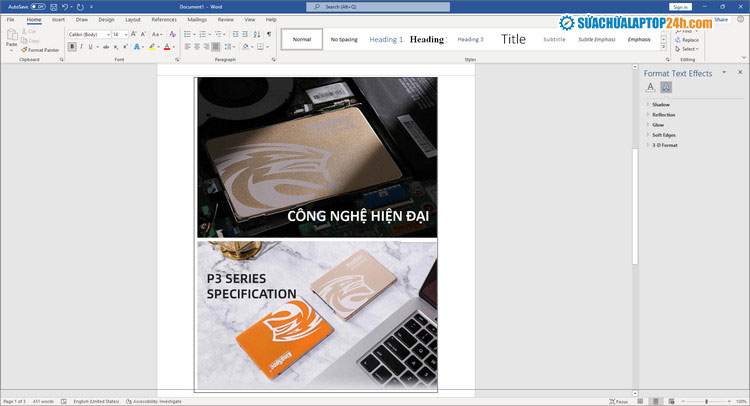Click inside the Search (Alt+Q) box

tap(378, 7)
